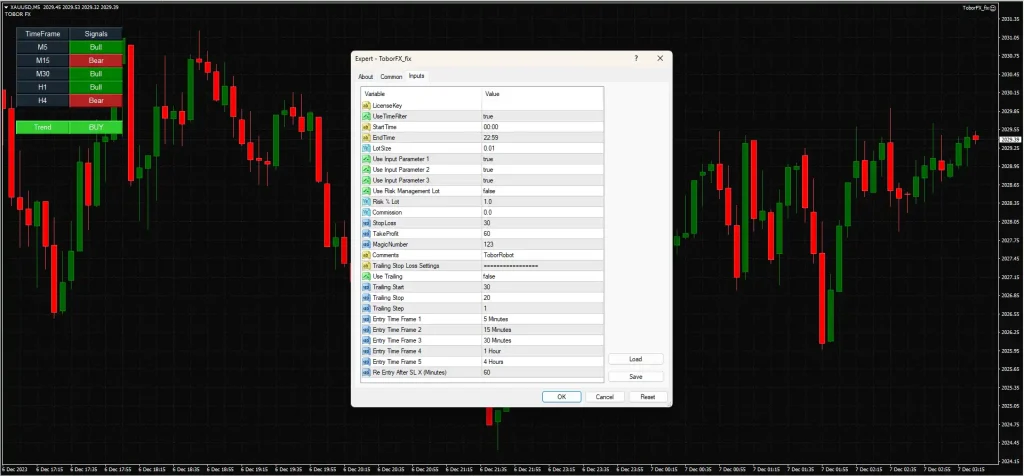
Task: Click the UseTimeFilter boolean type icon
Action: click(366, 116)
